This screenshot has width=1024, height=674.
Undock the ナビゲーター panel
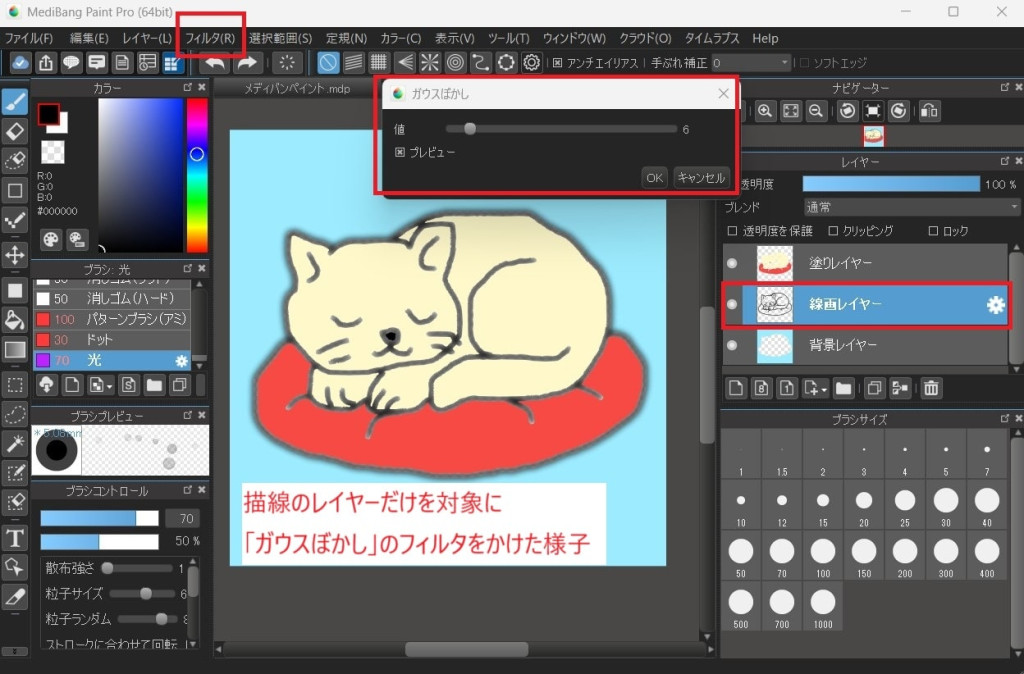coord(1004,87)
